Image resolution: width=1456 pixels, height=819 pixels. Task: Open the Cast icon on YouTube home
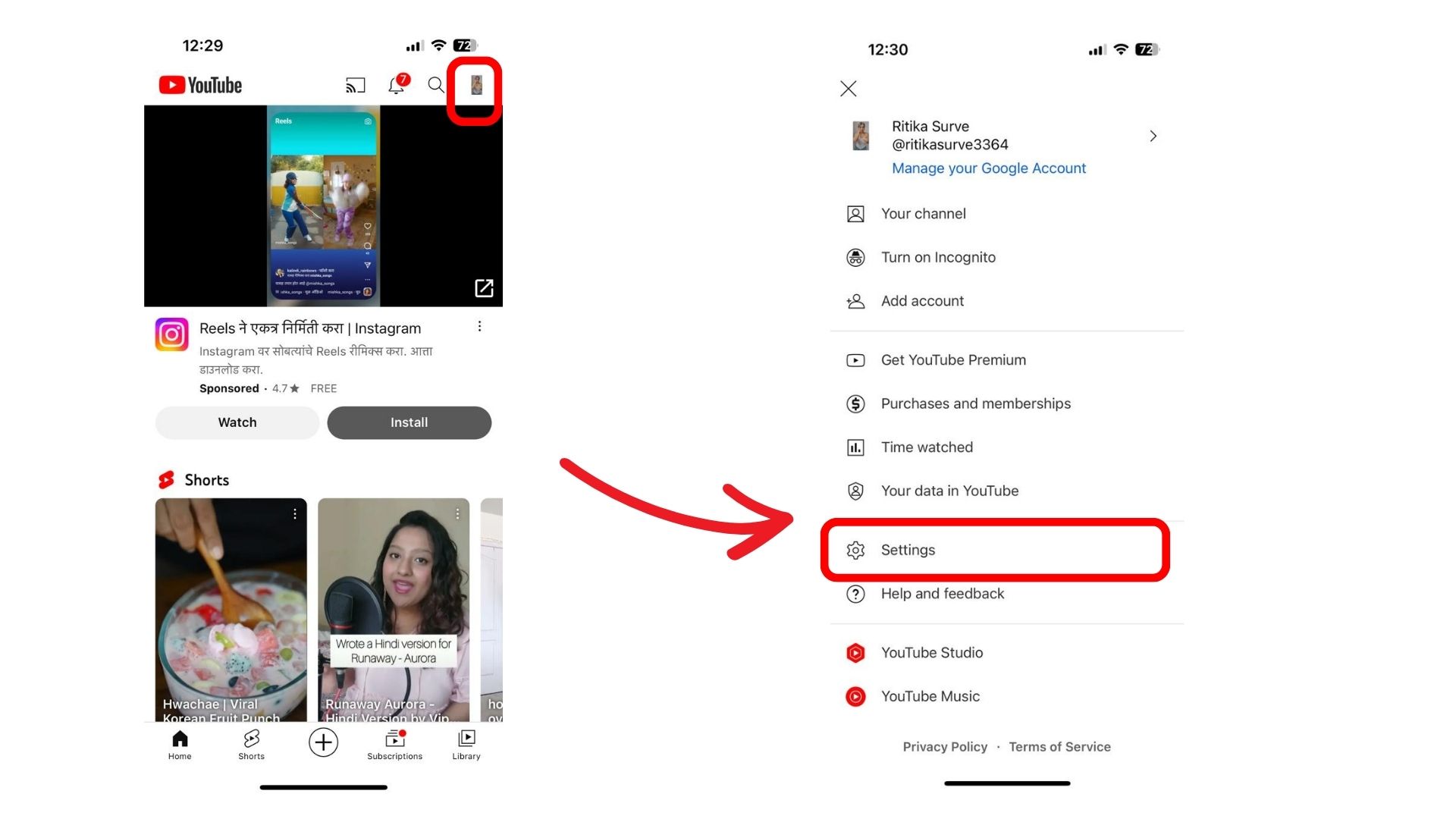355,85
